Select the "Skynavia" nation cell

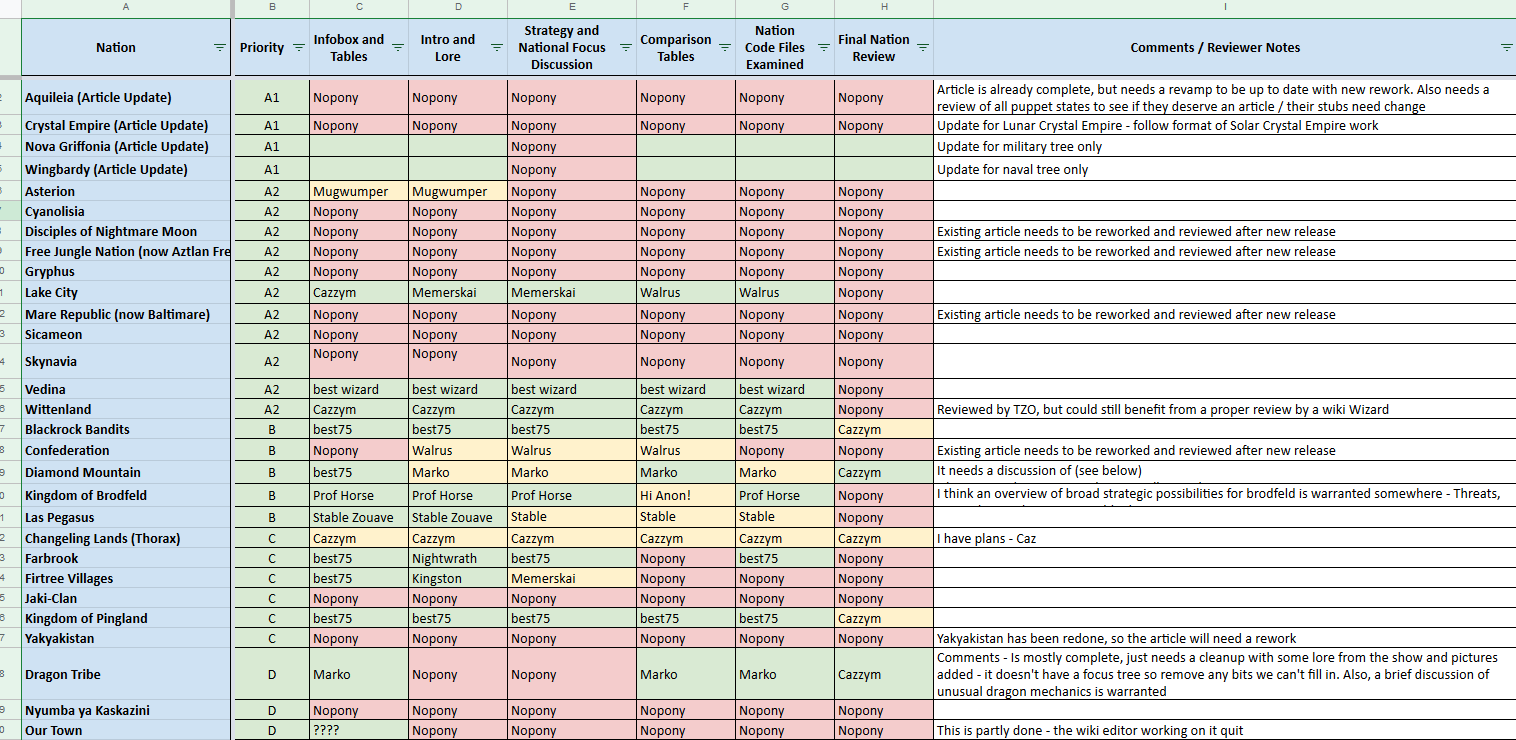(x=126, y=362)
